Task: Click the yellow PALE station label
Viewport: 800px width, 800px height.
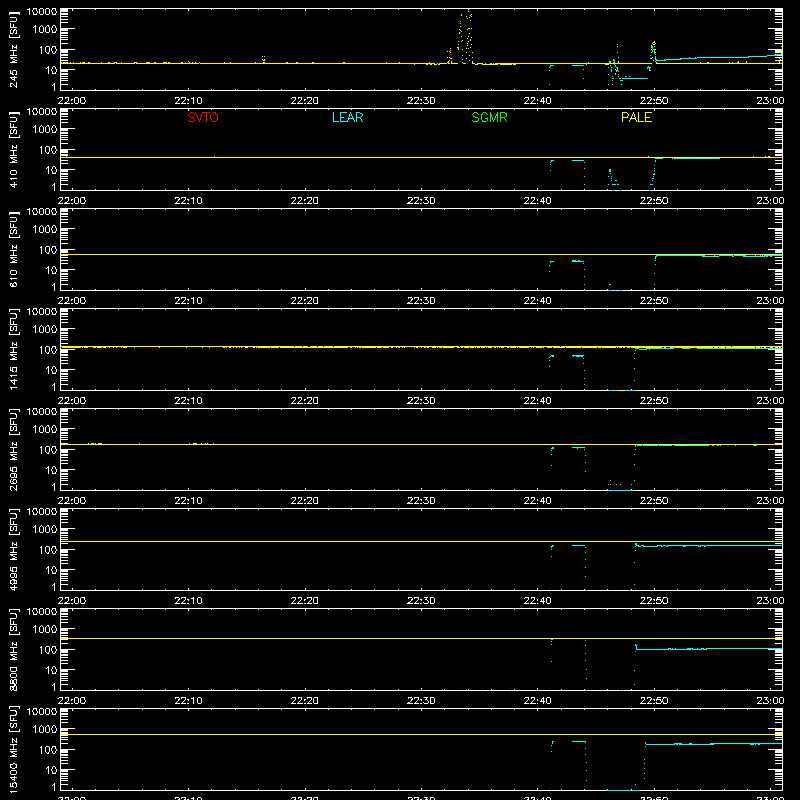Action: 636,117
